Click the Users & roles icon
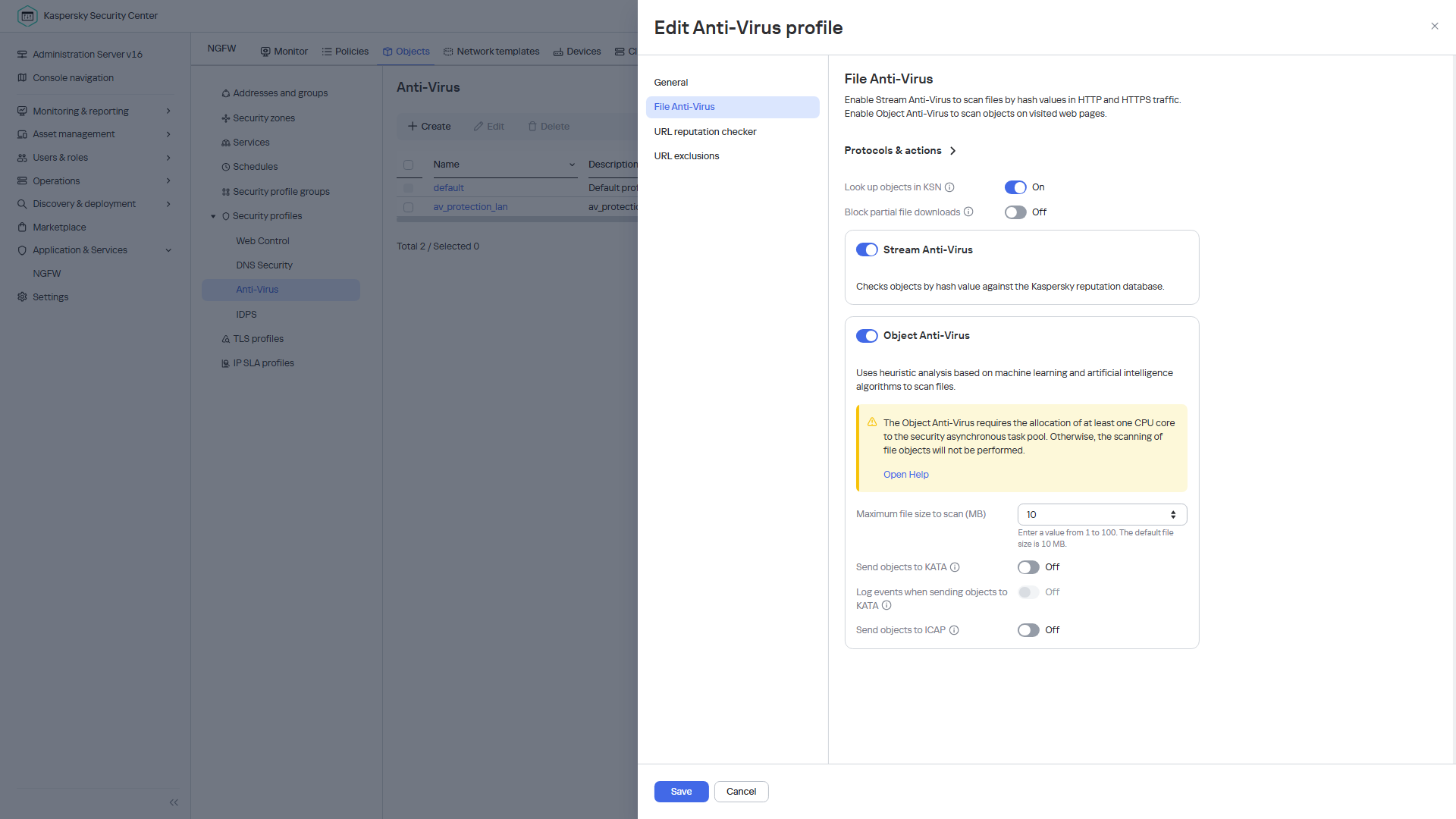 click(22, 158)
